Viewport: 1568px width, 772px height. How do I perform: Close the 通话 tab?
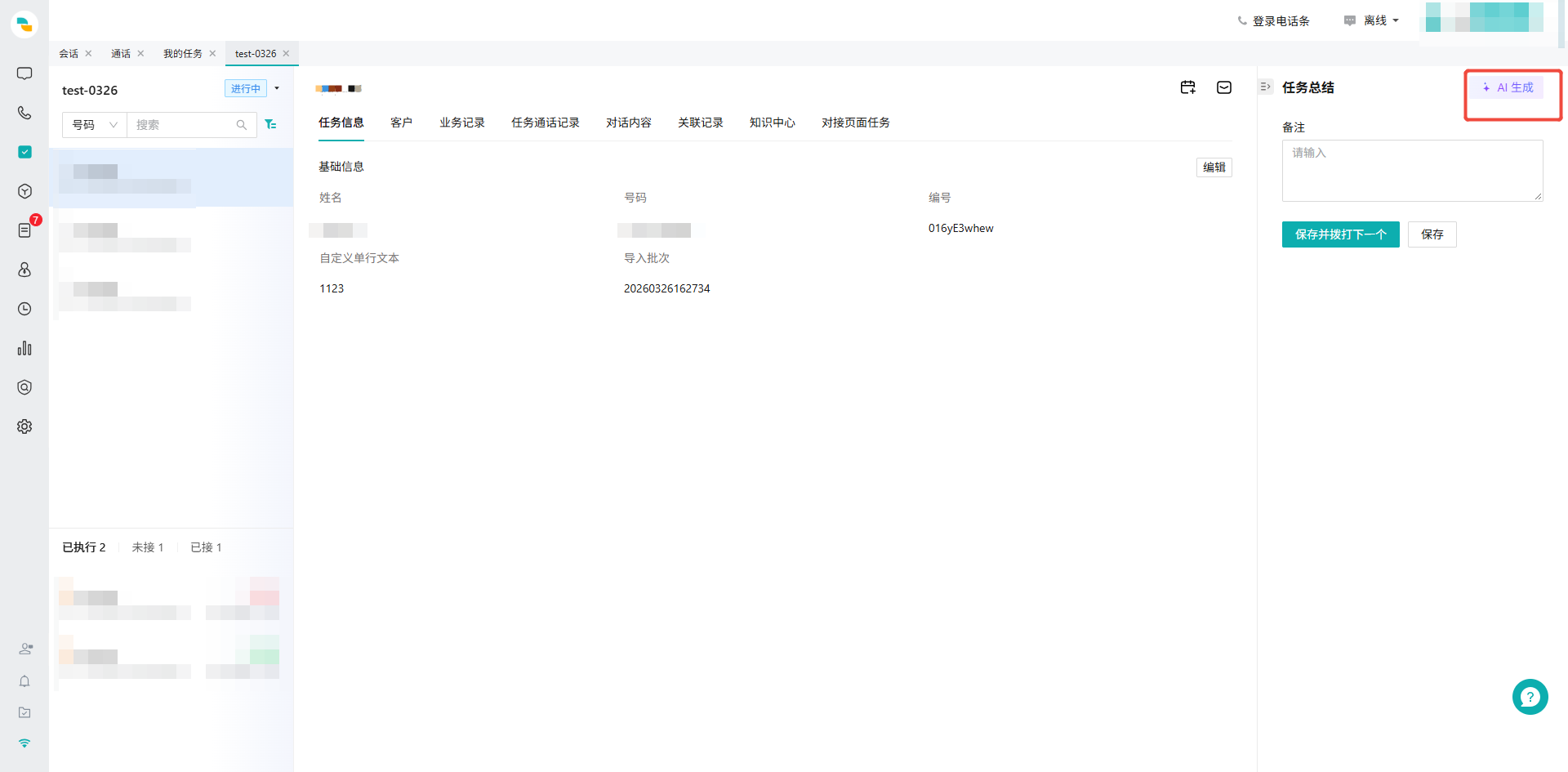click(x=140, y=54)
